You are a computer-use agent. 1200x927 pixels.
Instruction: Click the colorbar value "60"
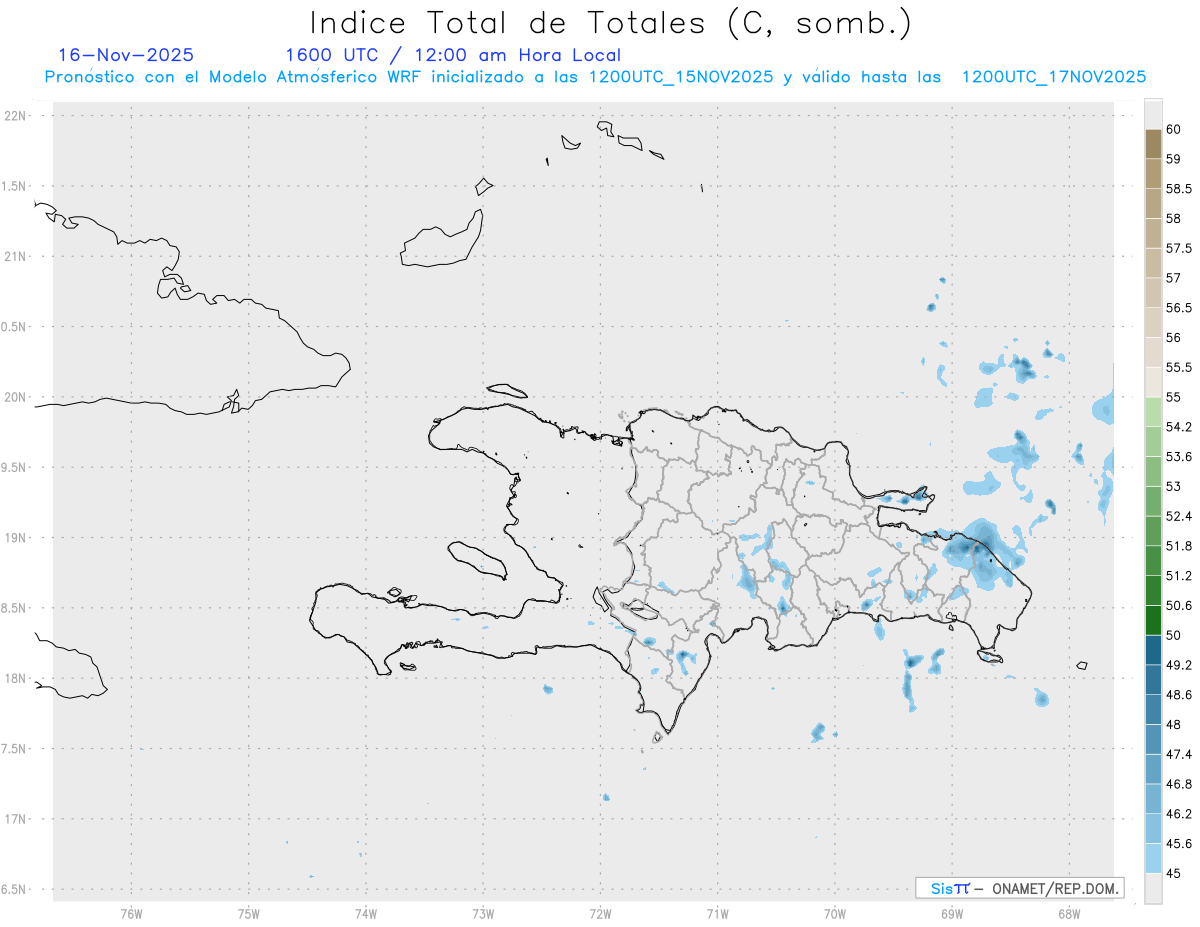point(1174,129)
